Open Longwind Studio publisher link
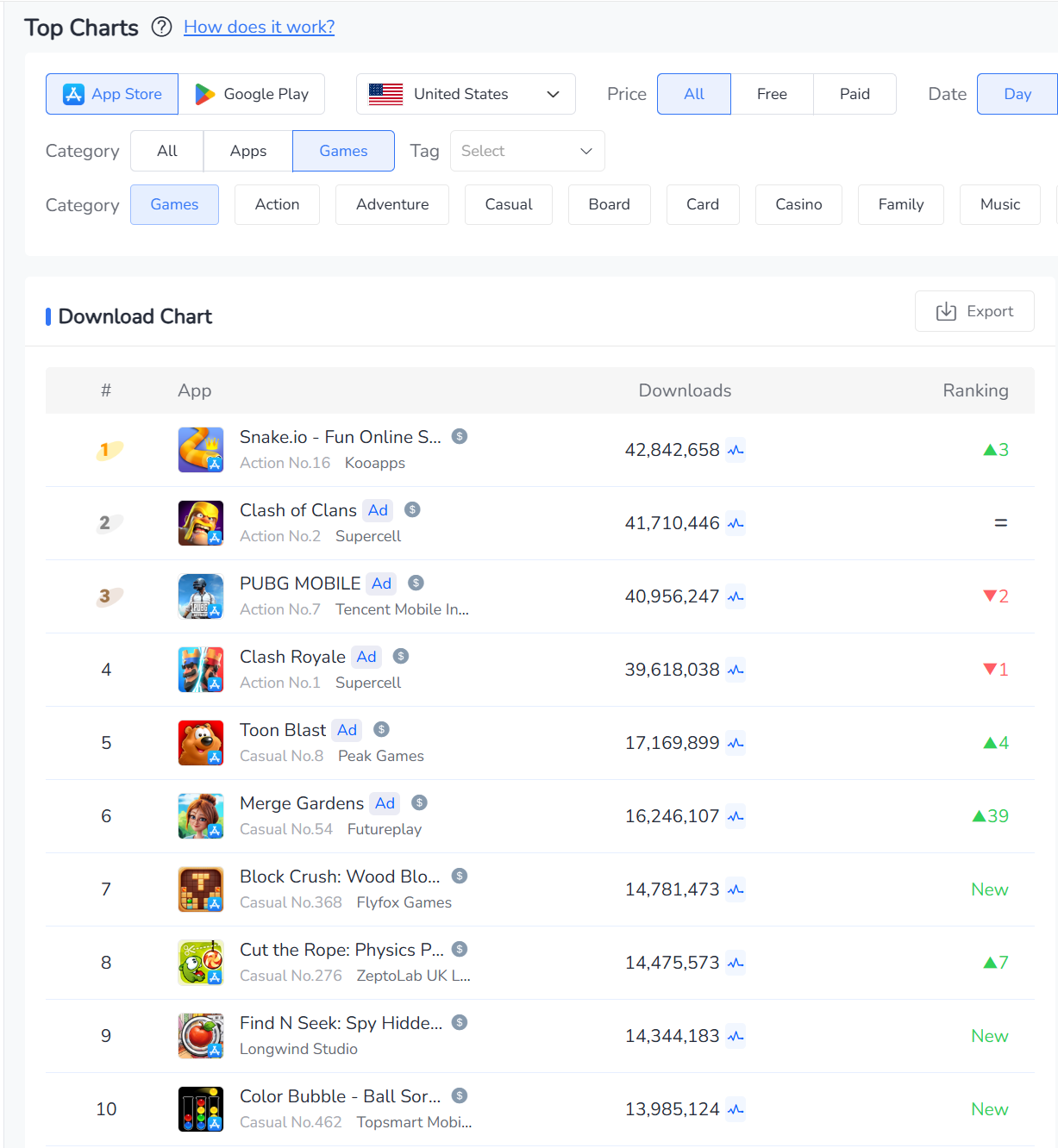 coord(298,1049)
